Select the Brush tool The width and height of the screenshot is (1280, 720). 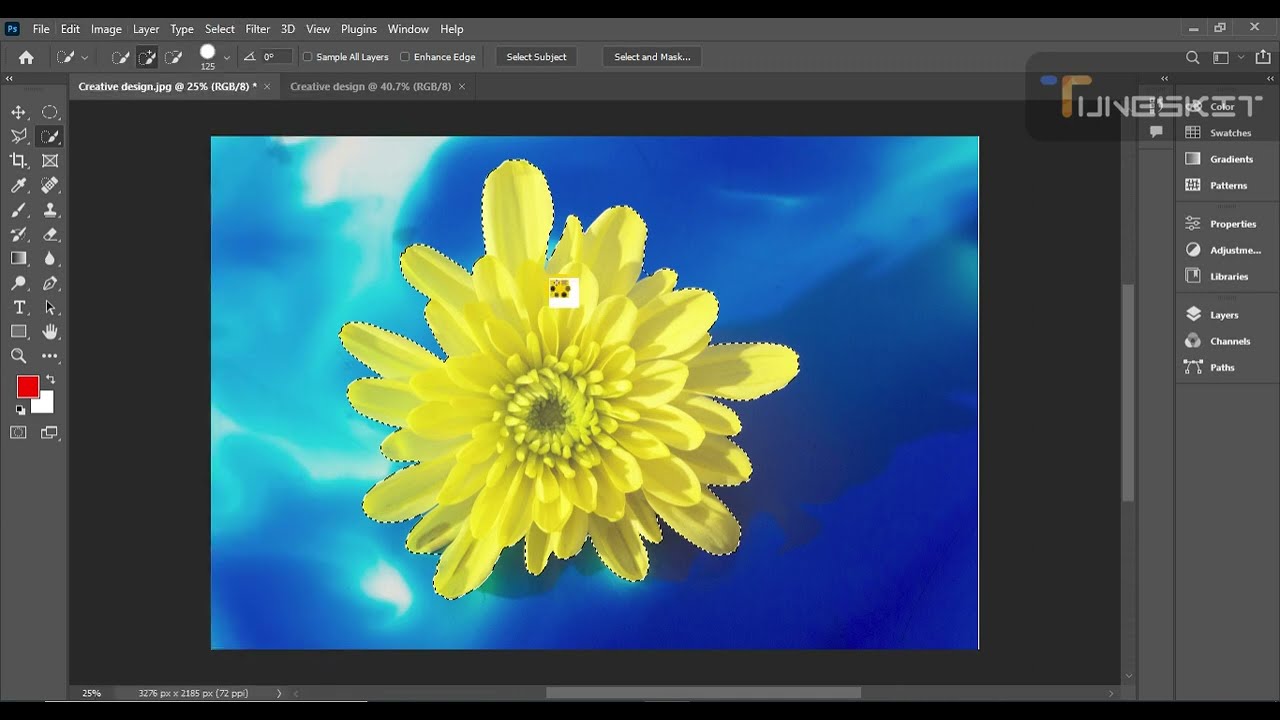click(x=19, y=210)
